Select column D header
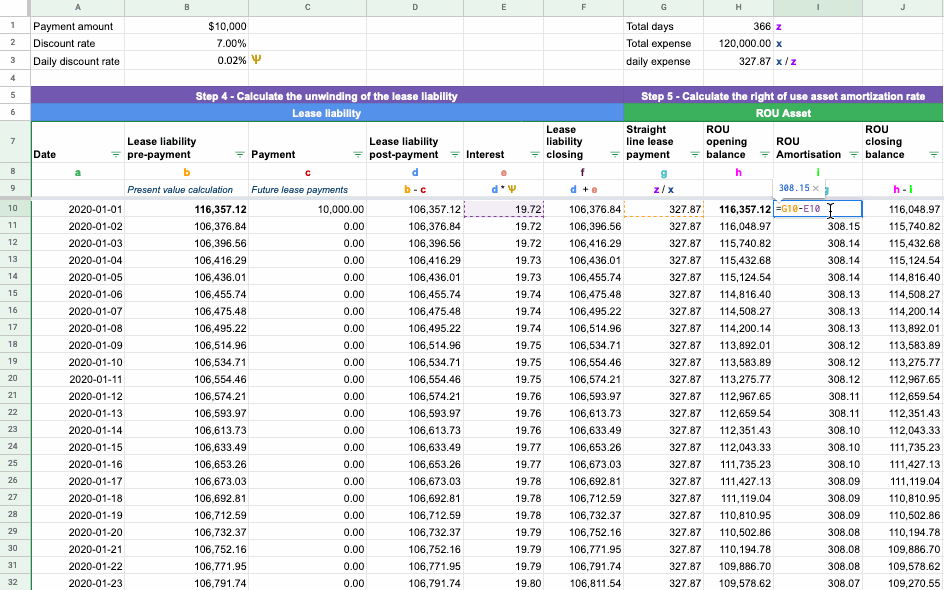The image size is (944, 590). pos(415,8)
